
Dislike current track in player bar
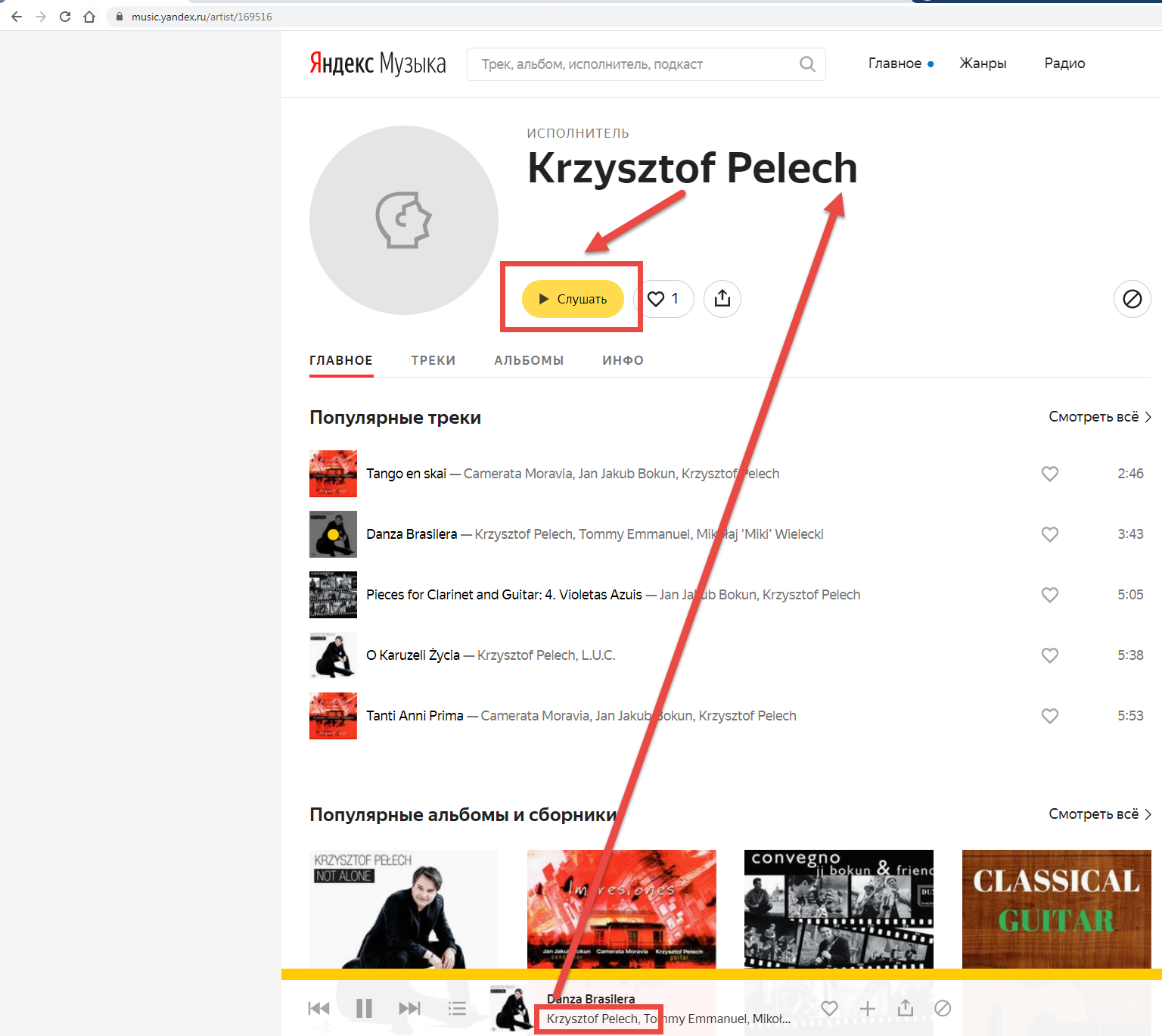[x=943, y=1008]
